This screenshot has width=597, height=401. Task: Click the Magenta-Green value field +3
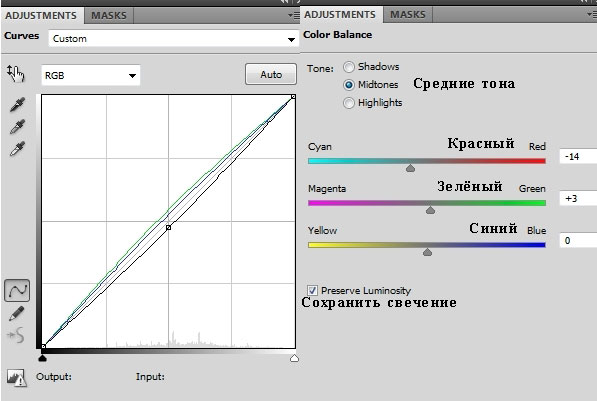578,198
